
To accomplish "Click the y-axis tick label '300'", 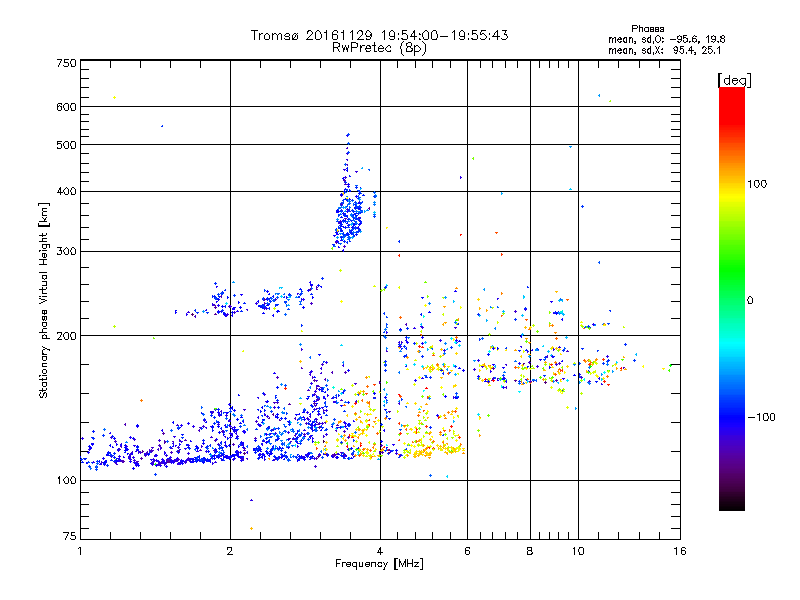I will tap(66, 251).
